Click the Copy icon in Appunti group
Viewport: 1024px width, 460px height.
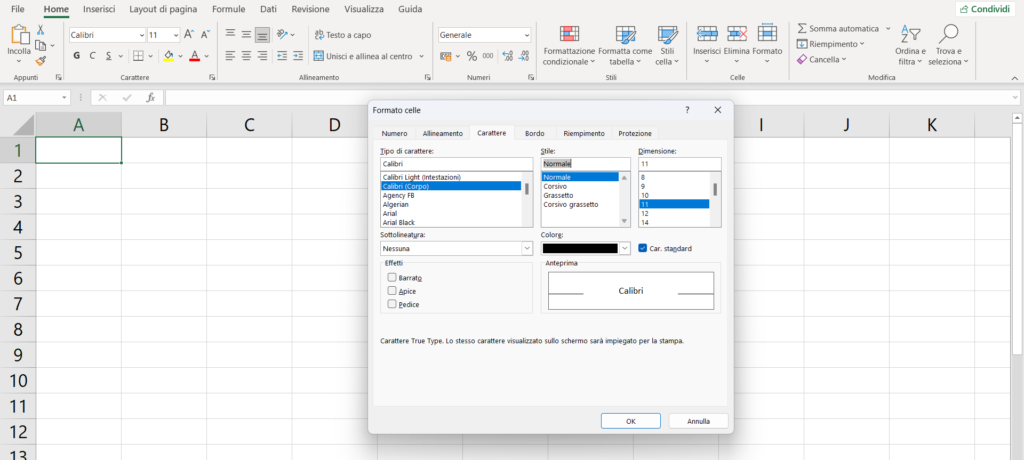click(x=40, y=45)
